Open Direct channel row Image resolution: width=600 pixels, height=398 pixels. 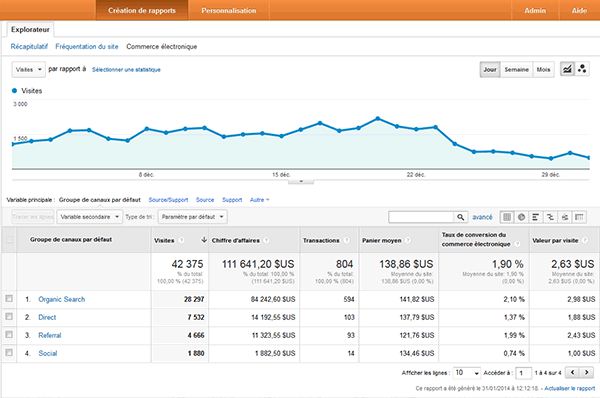click(47, 317)
